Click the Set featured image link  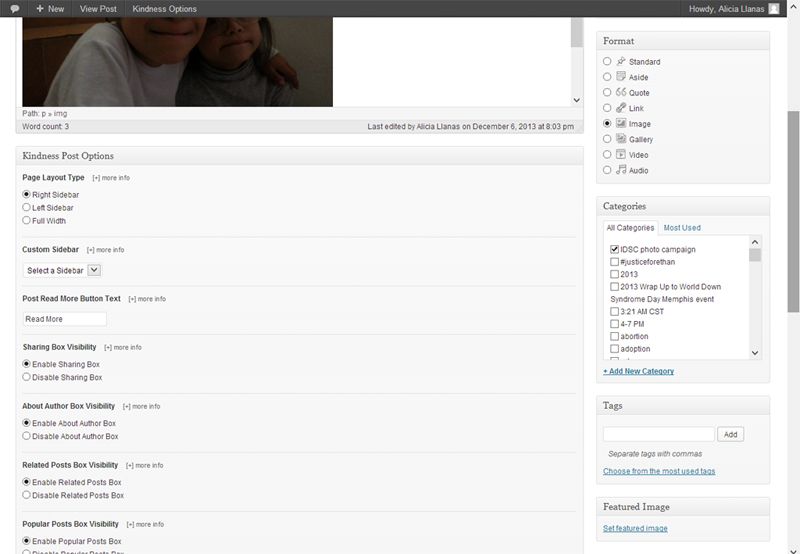pyautogui.click(x=635, y=528)
